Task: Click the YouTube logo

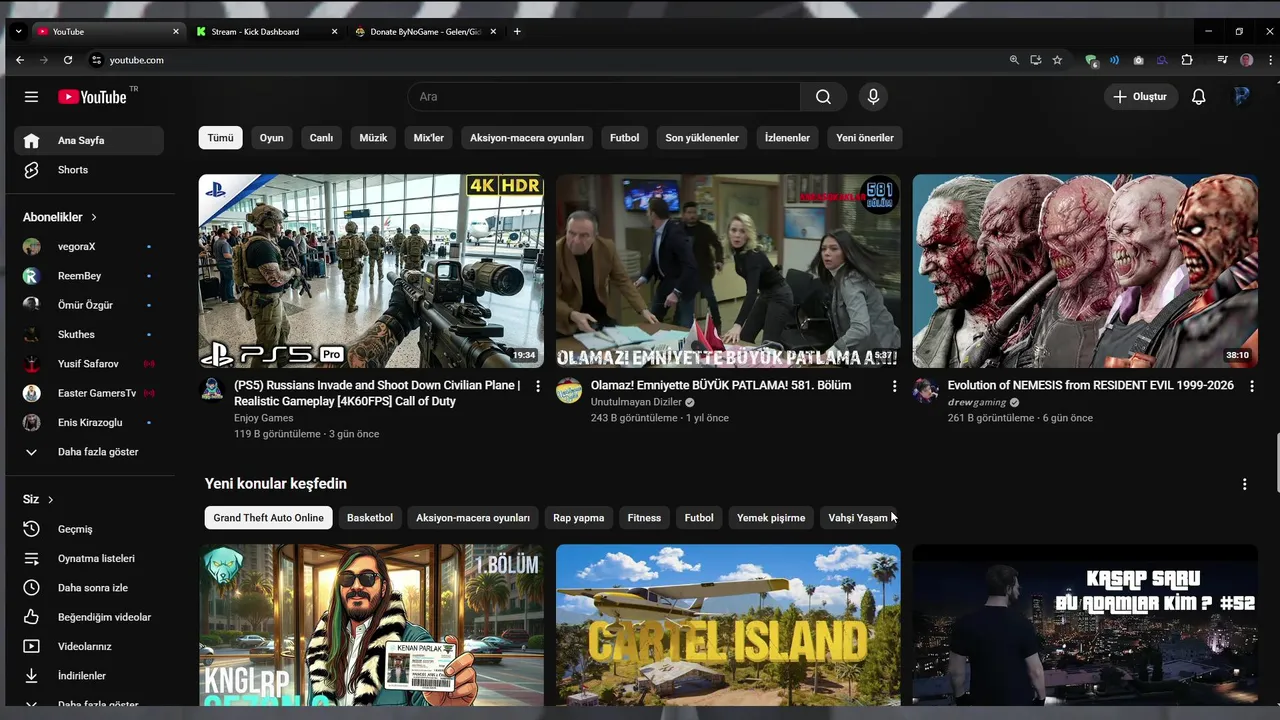Action: click(x=92, y=97)
